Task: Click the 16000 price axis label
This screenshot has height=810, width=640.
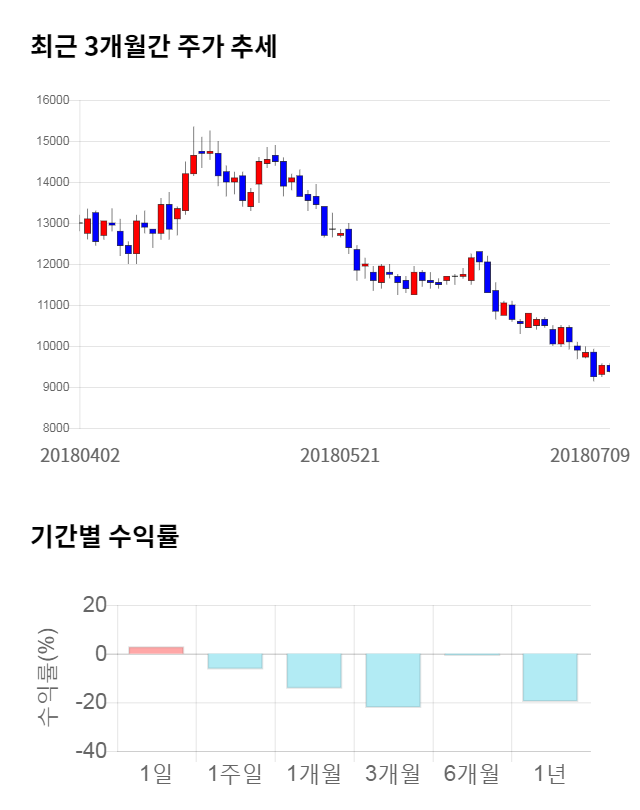Action: 53,100
